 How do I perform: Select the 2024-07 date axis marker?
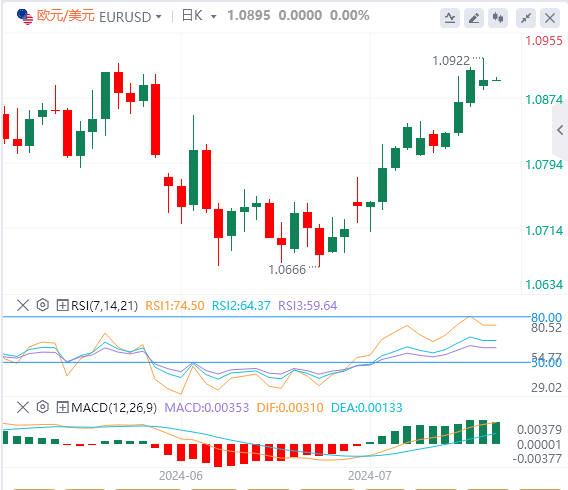click(x=369, y=476)
